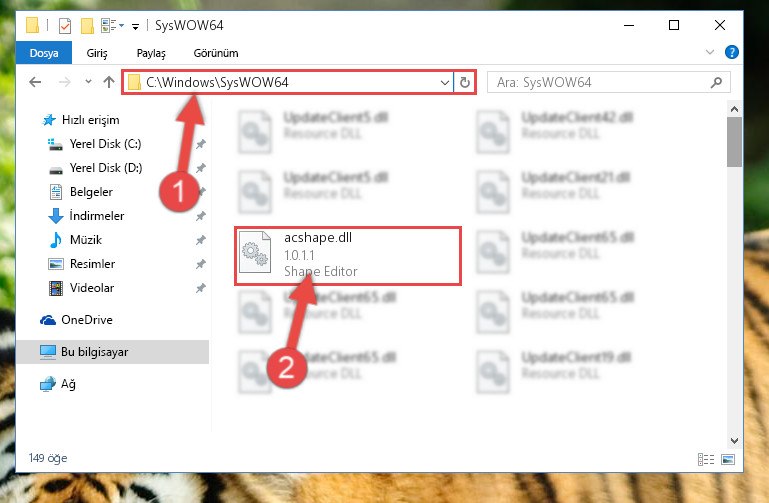Switch to large icons view layout
Image resolution: width=769 pixels, height=503 pixels.
click(x=728, y=459)
